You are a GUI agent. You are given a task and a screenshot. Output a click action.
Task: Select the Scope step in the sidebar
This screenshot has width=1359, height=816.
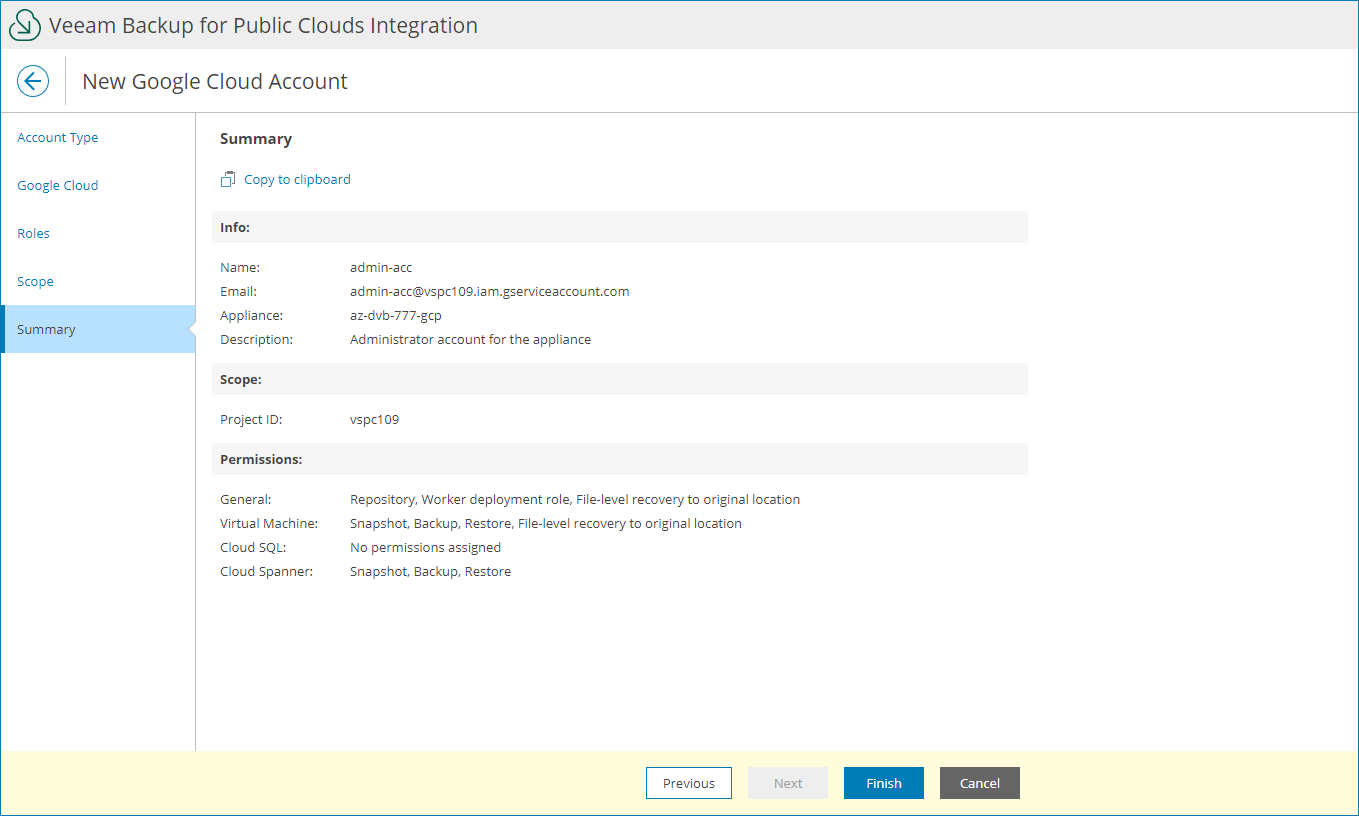click(x=36, y=282)
